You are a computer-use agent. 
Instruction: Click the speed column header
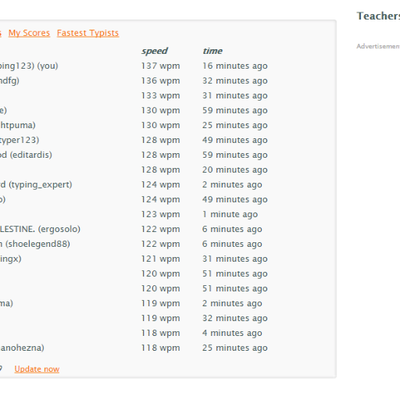click(x=154, y=51)
